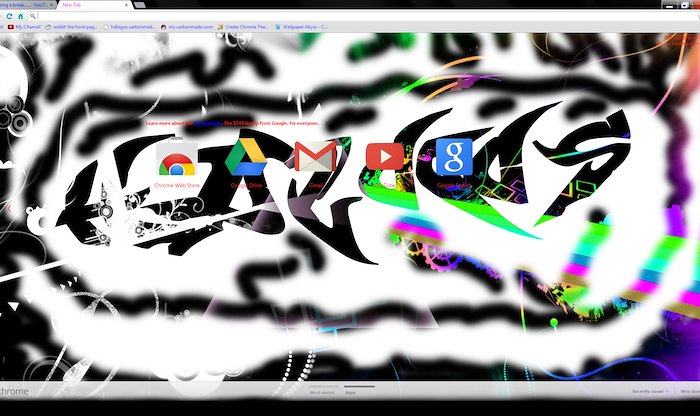This screenshot has width=700, height=416.
Task: Open the Chrome Web Store app
Action: [177, 163]
